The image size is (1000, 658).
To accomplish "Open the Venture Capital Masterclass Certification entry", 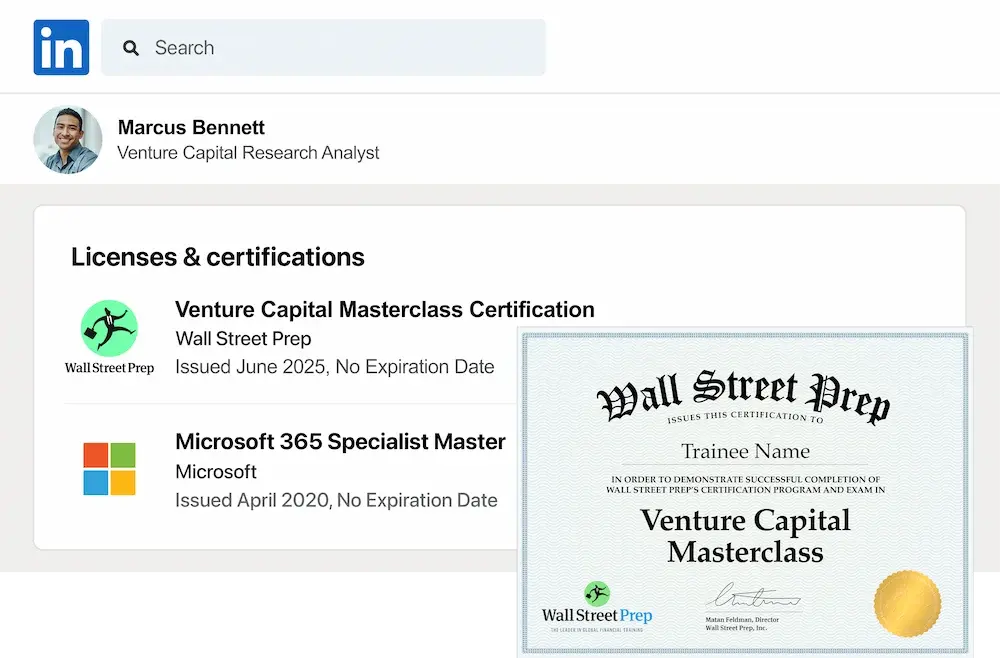I will pyautogui.click(x=385, y=309).
